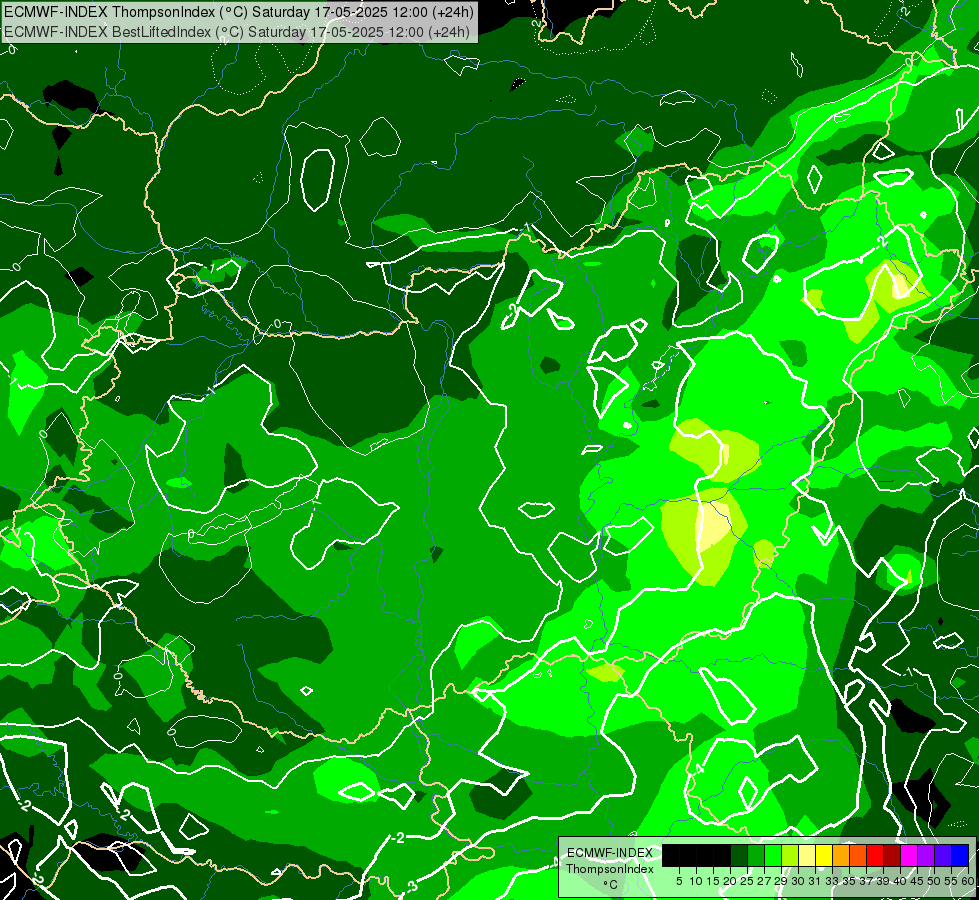Screen dimensions: 979x900
Task: Click the legend tick label 50
Action: click(x=935, y=881)
